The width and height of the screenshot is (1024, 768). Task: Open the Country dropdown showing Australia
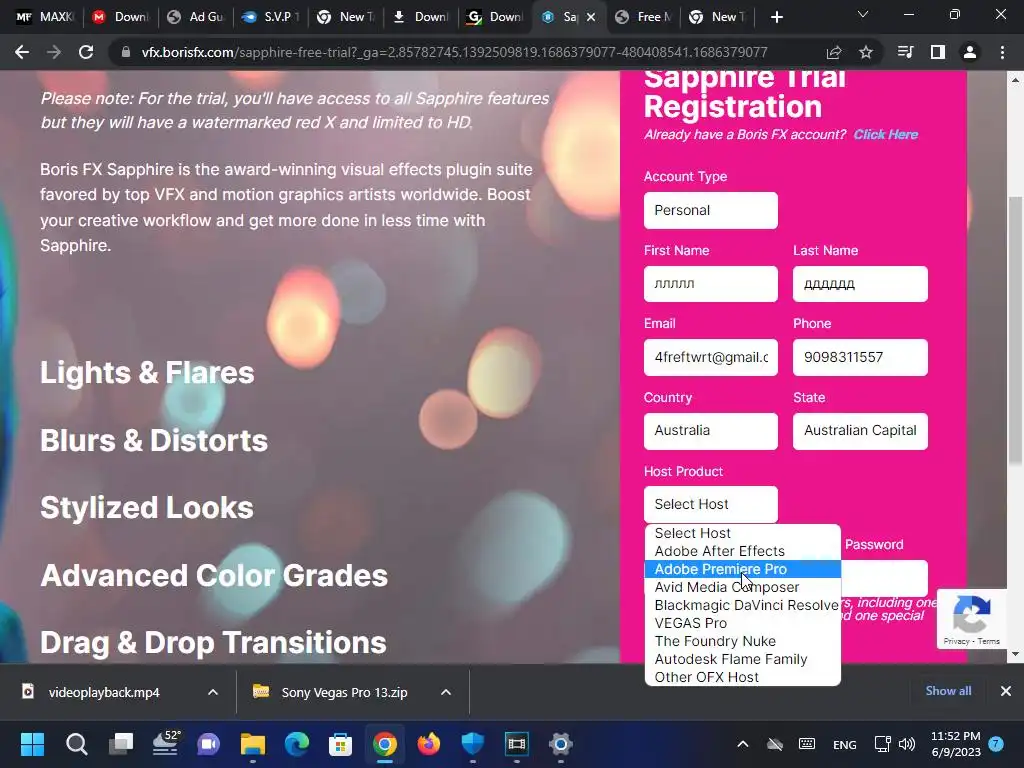click(x=711, y=430)
